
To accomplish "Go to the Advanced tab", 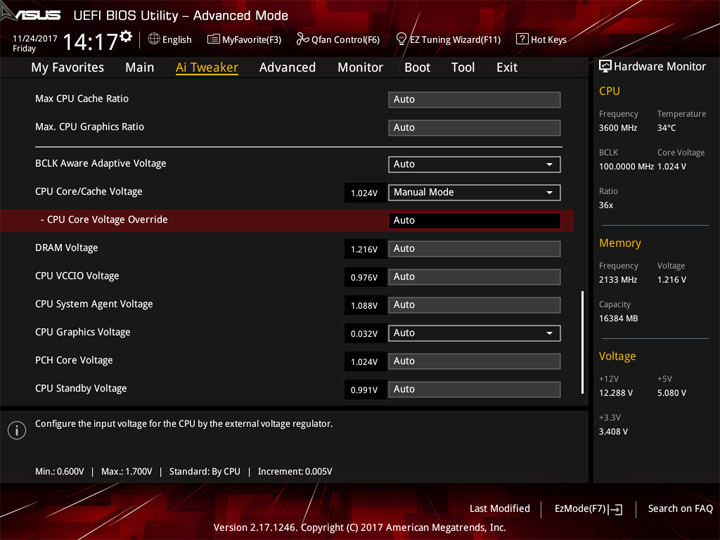I will [x=287, y=68].
